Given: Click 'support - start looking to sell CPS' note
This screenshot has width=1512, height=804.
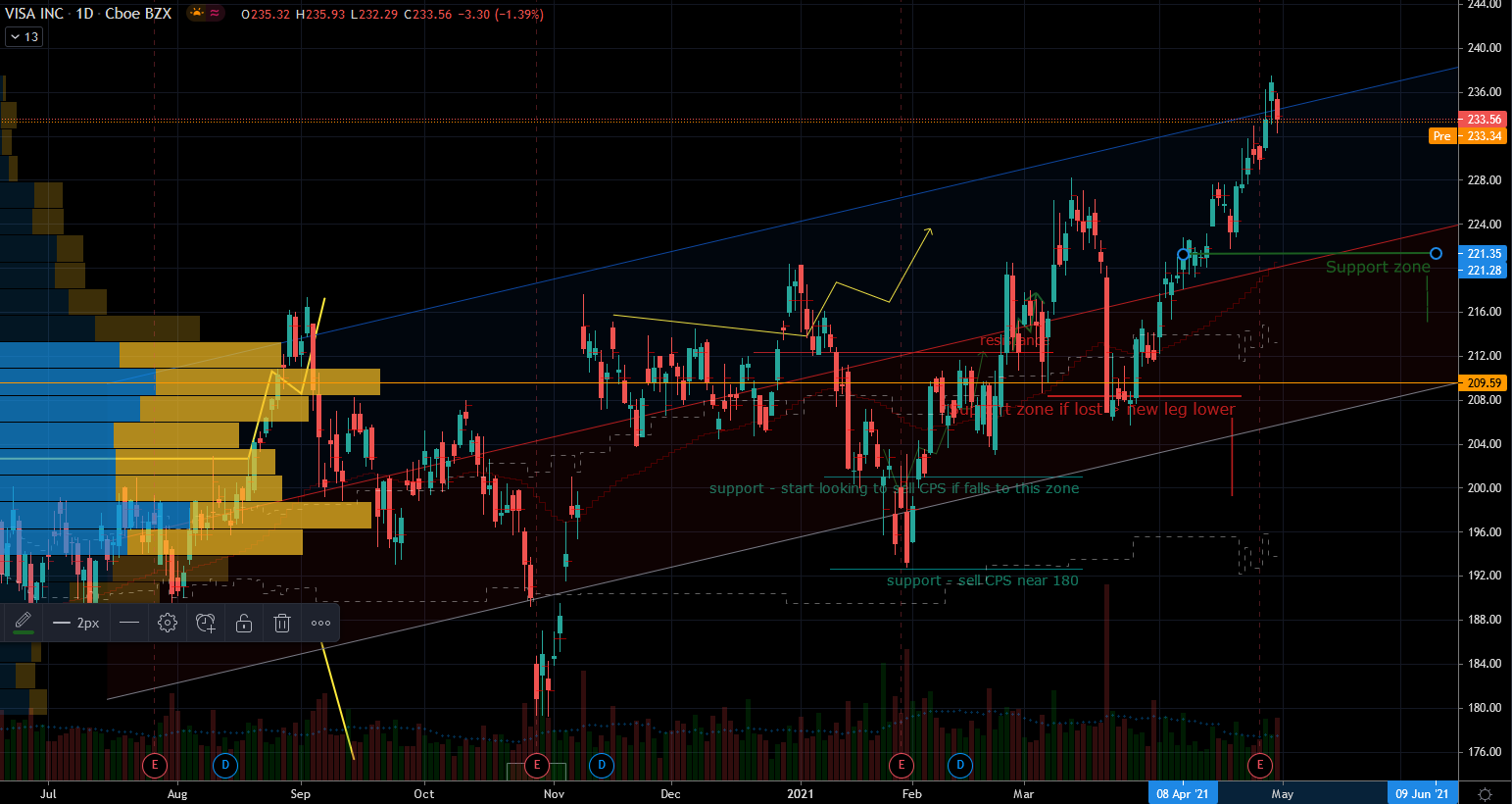Looking at the screenshot, I should [x=894, y=488].
